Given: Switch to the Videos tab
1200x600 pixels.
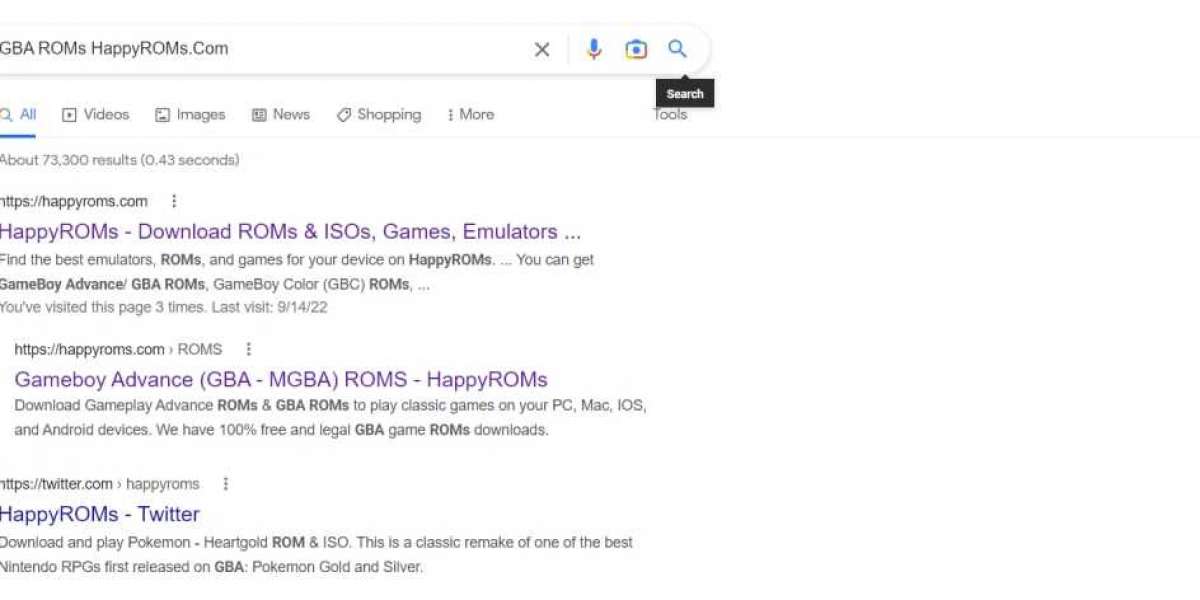Looking at the screenshot, I should pos(96,115).
